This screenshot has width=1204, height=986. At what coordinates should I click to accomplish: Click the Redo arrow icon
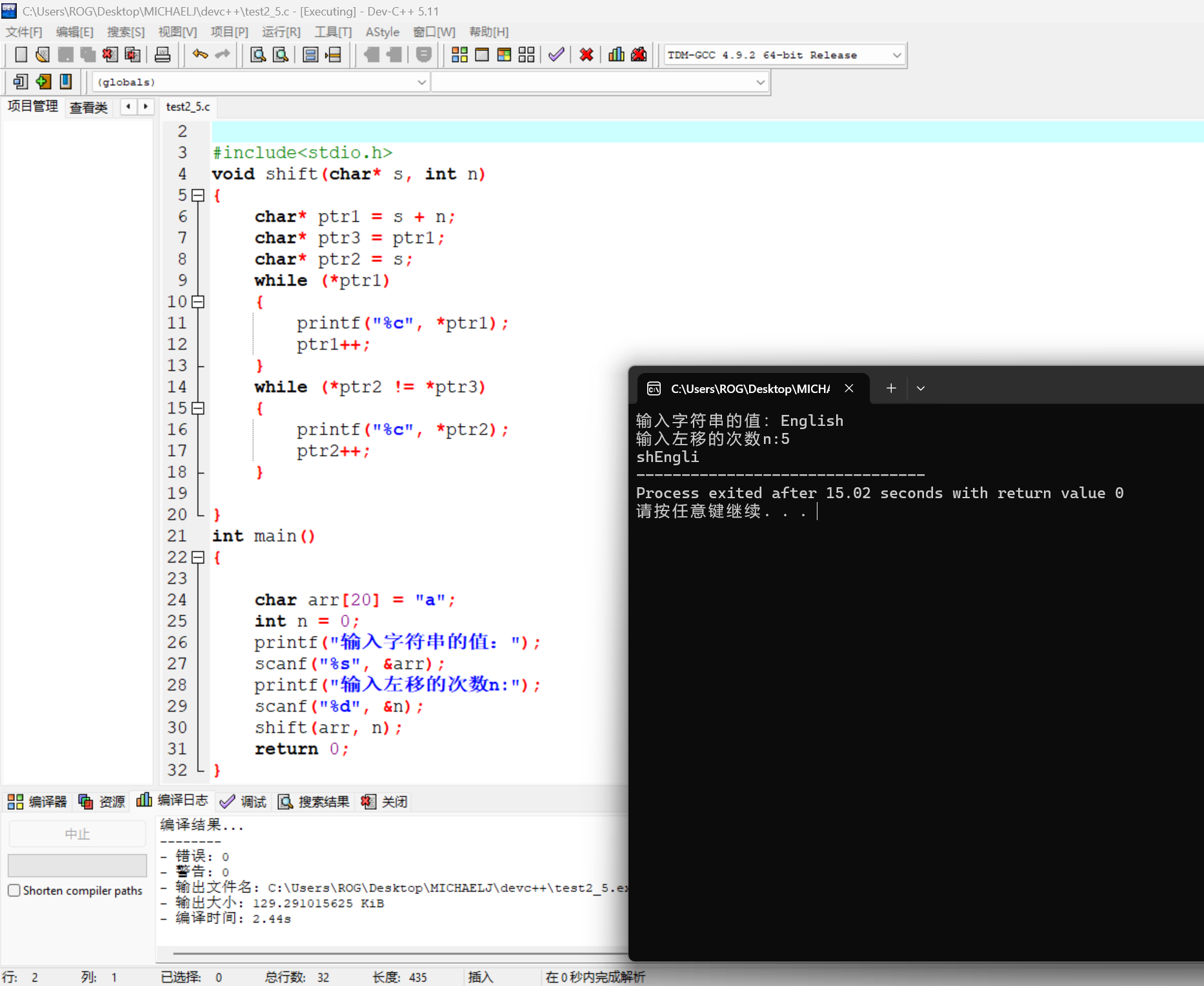coord(223,55)
